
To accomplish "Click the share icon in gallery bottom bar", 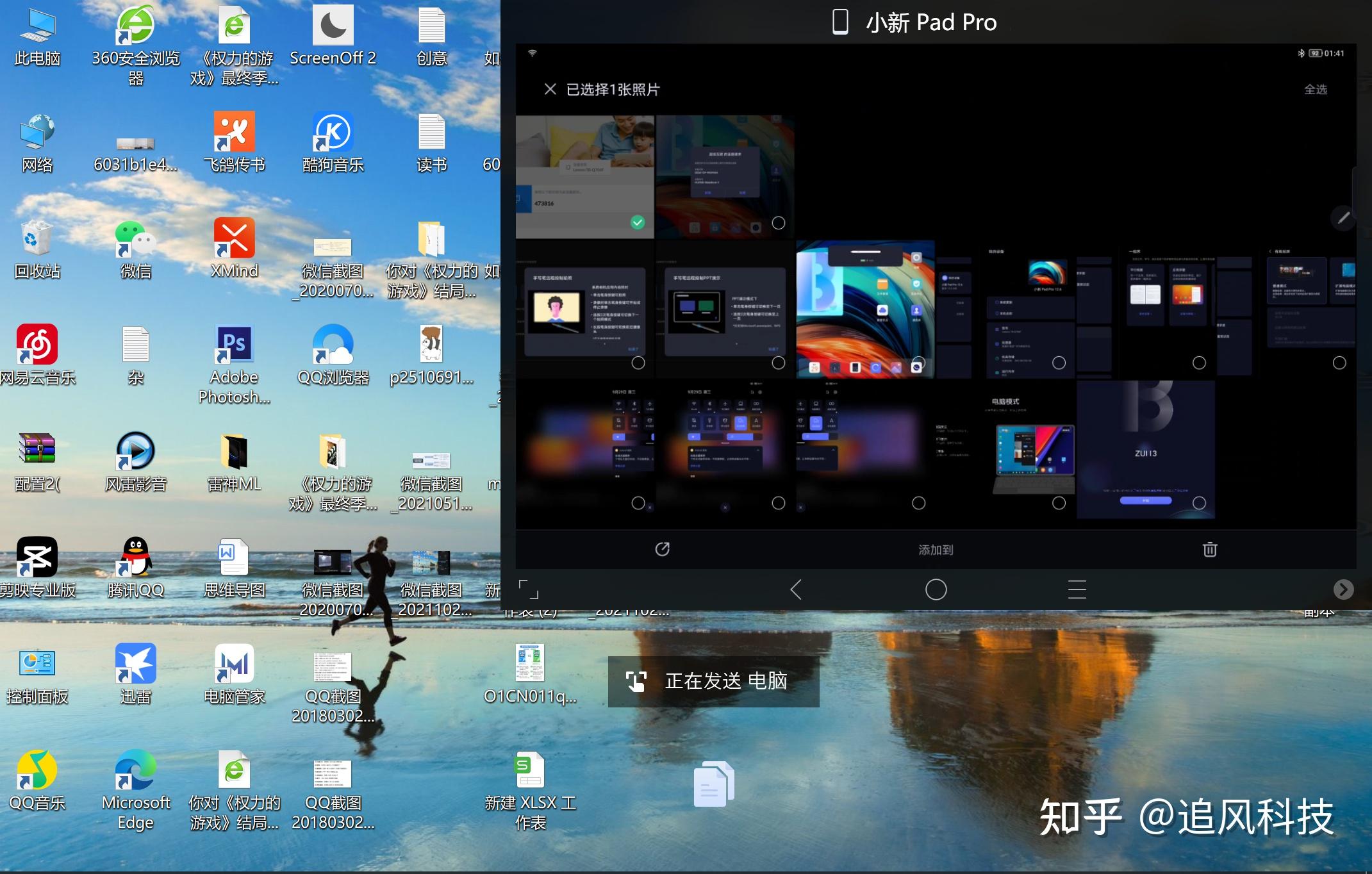I will coord(662,549).
